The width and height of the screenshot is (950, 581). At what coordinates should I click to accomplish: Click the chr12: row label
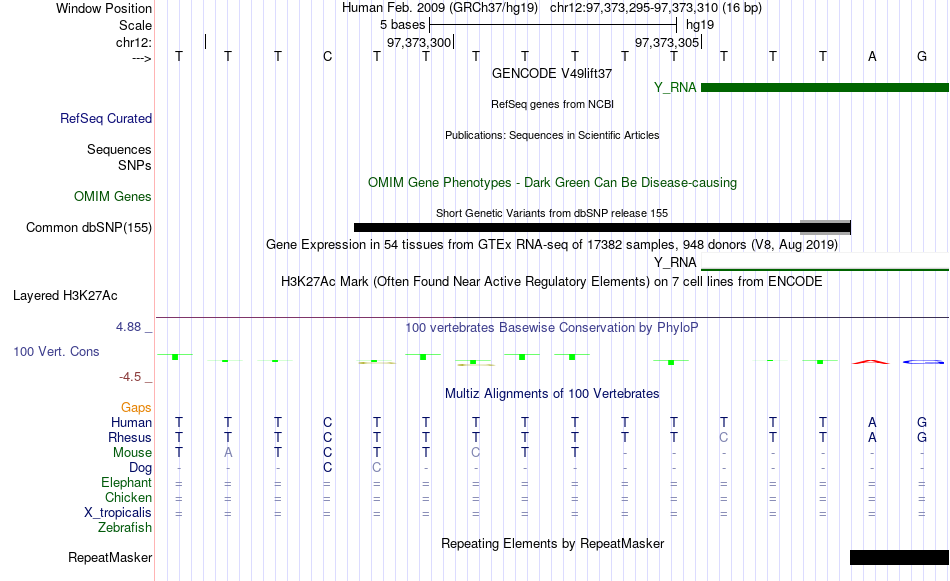[133, 42]
